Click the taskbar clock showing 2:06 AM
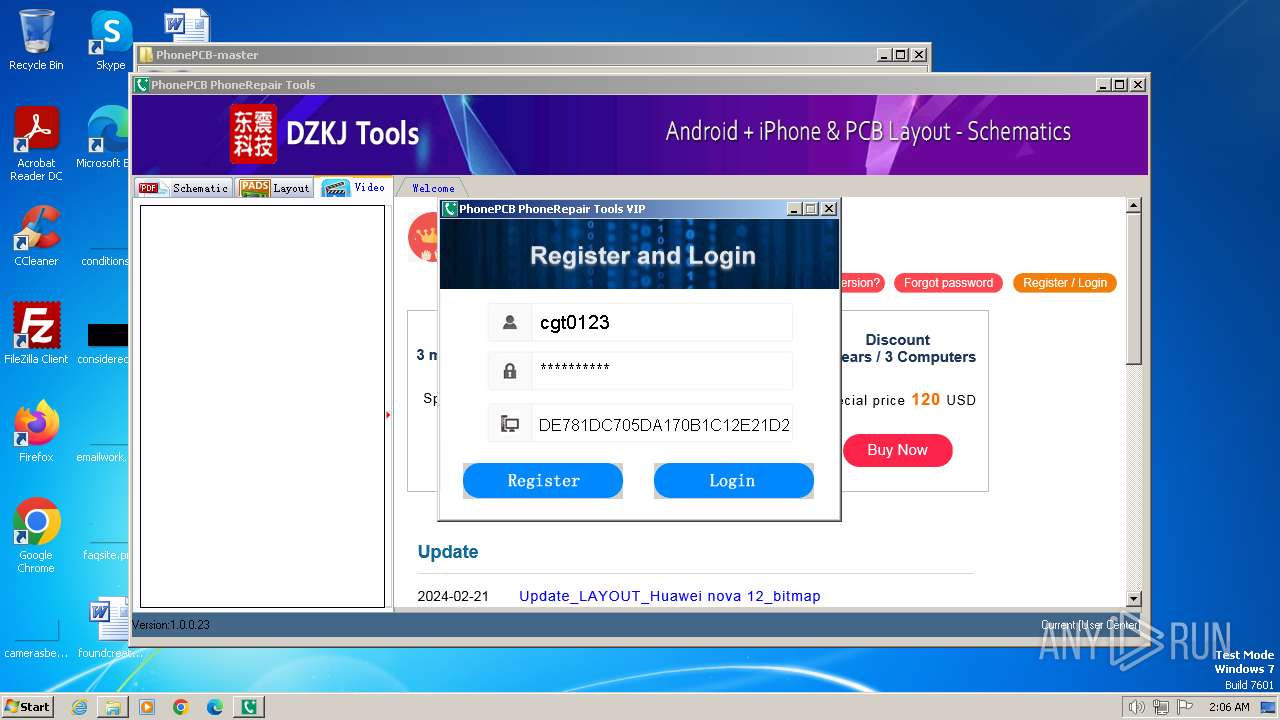The height and width of the screenshot is (720, 1280). coord(1229,707)
